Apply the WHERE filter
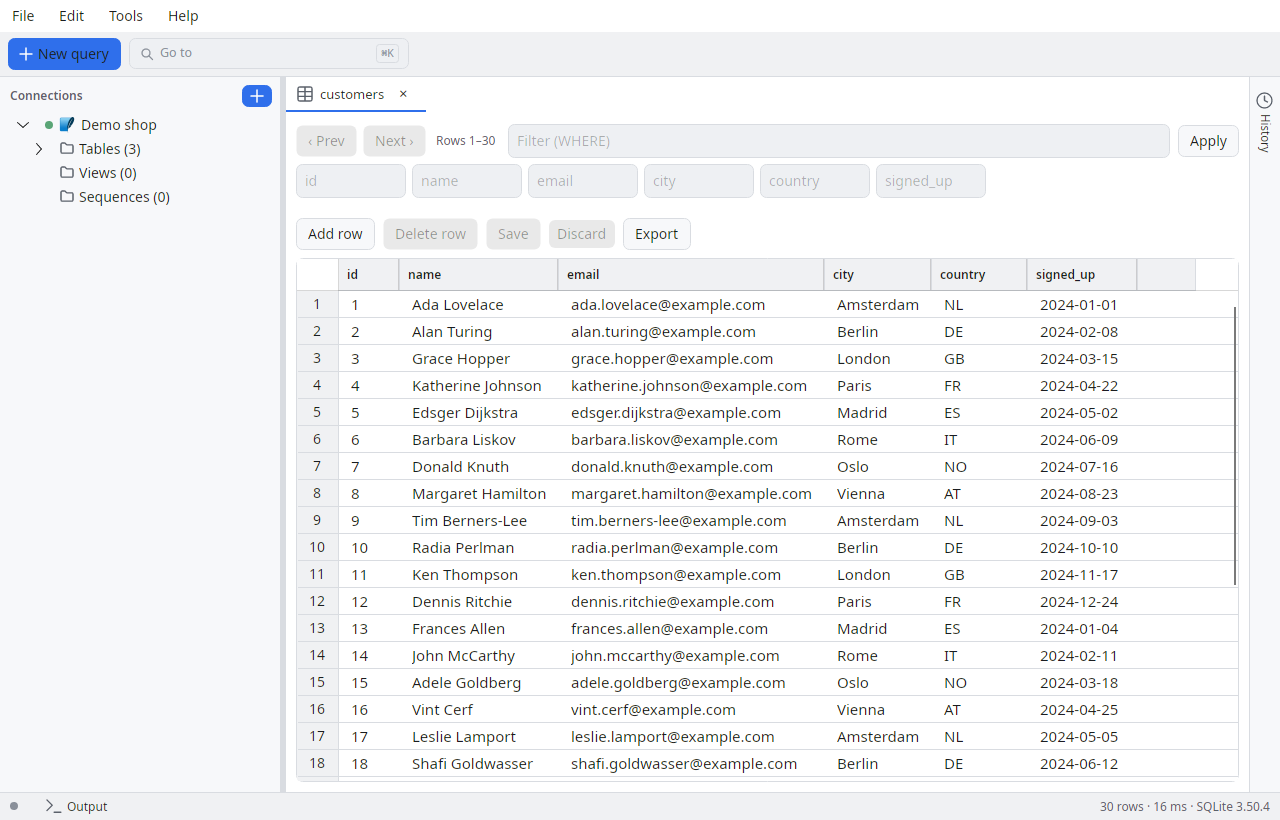This screenshot has width=1280, height=820. pos(1208,141)
